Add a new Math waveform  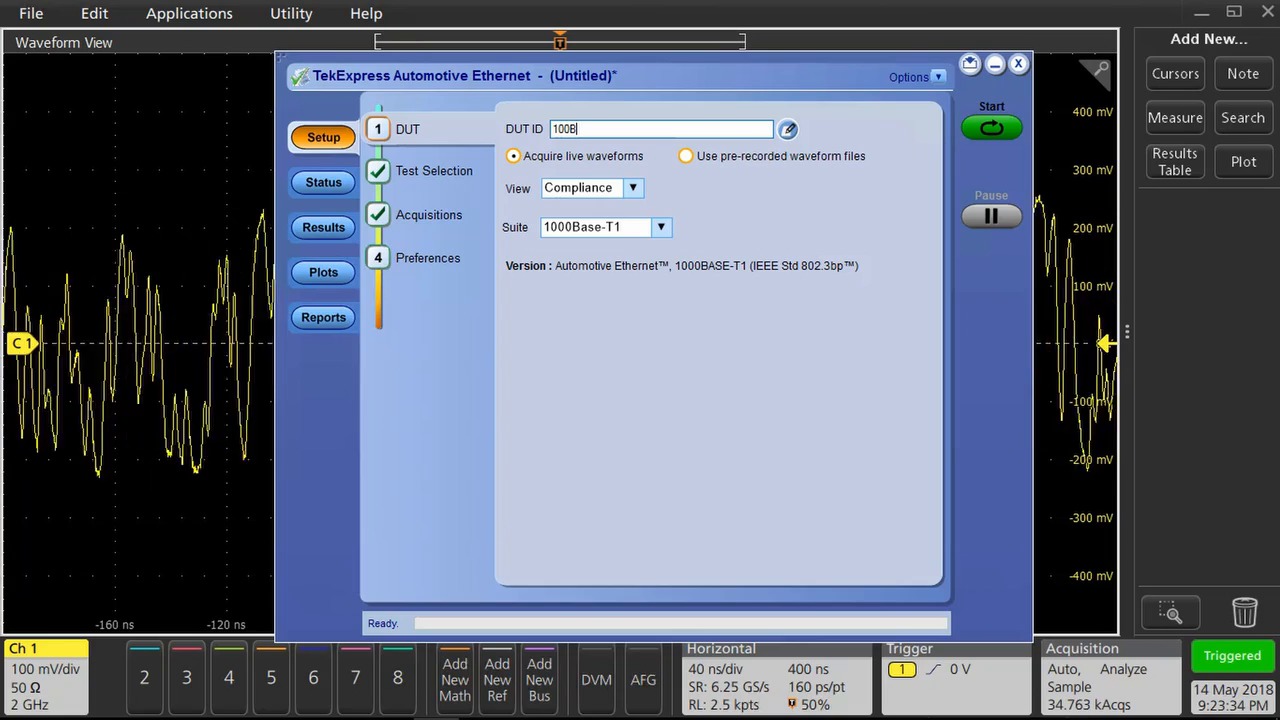[455, 680]
